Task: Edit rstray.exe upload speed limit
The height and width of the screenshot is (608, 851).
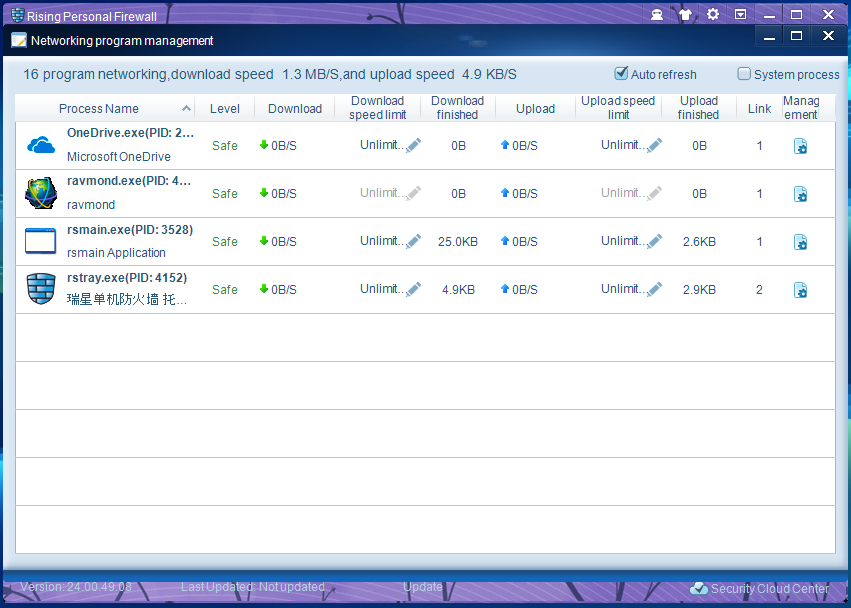Action: coord(655,289)
